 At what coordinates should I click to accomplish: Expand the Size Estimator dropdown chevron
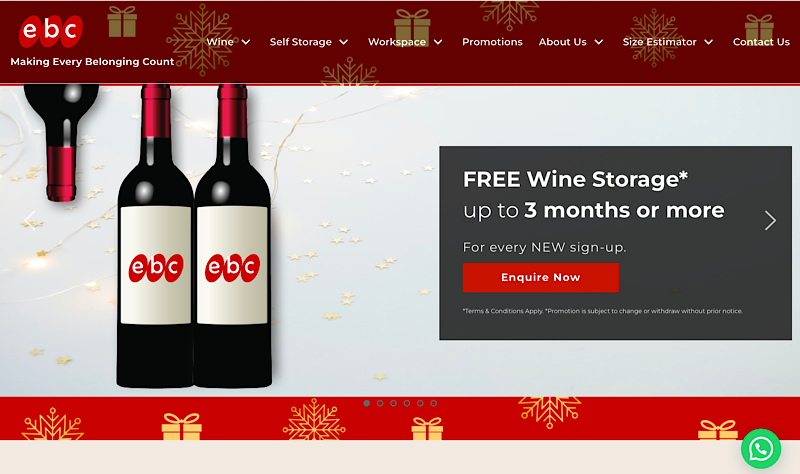(x=709, y=42)
